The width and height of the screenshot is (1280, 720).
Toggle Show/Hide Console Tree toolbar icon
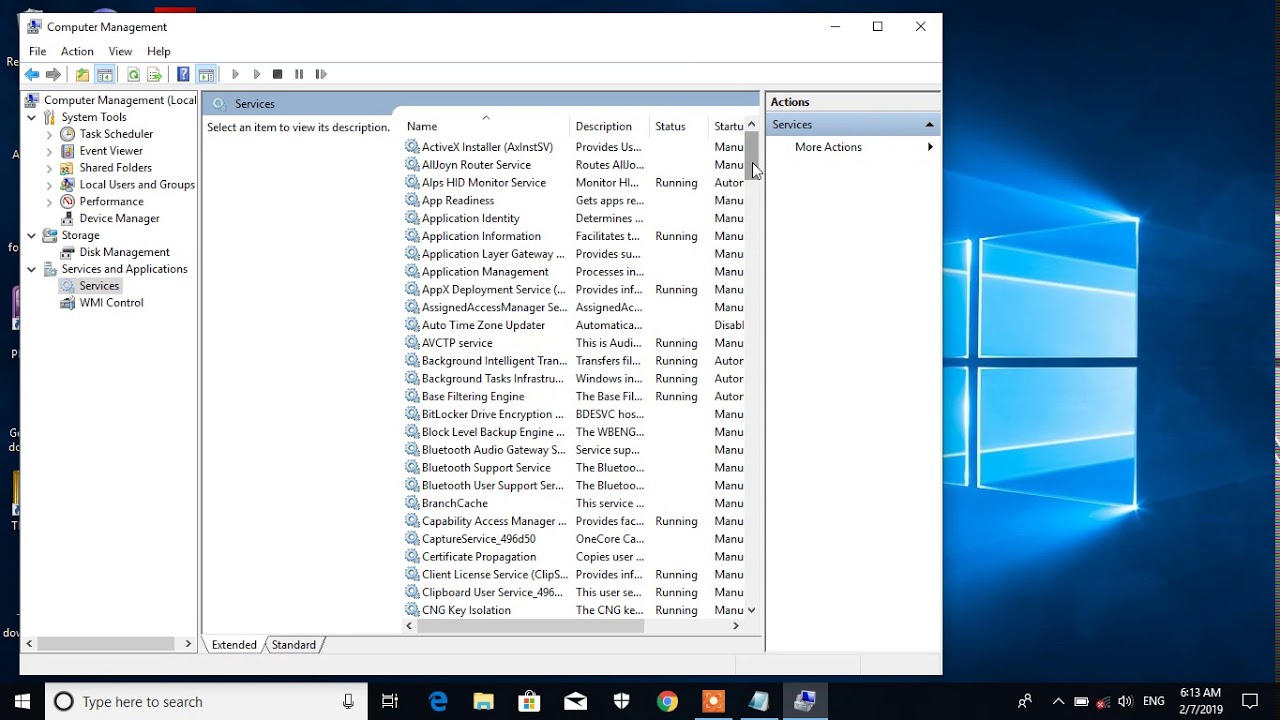click(104, 74)
